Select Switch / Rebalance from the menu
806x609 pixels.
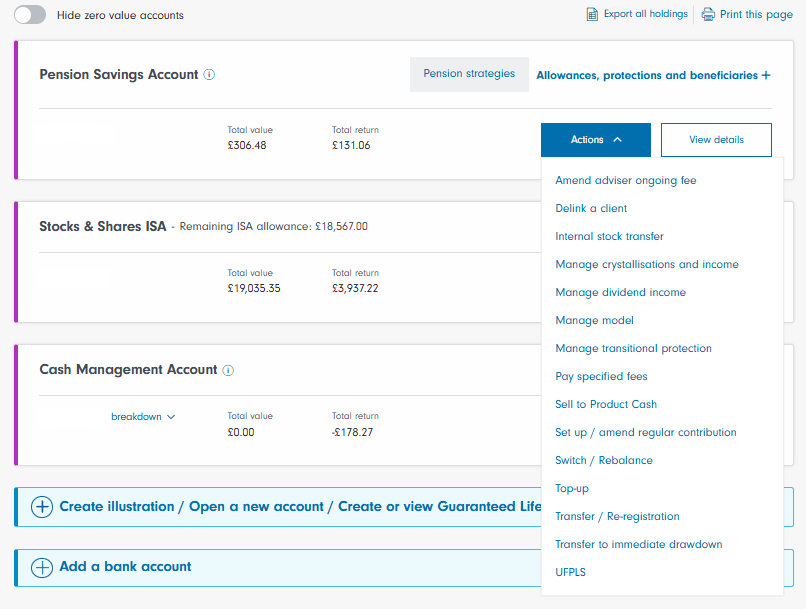point(603,461)
